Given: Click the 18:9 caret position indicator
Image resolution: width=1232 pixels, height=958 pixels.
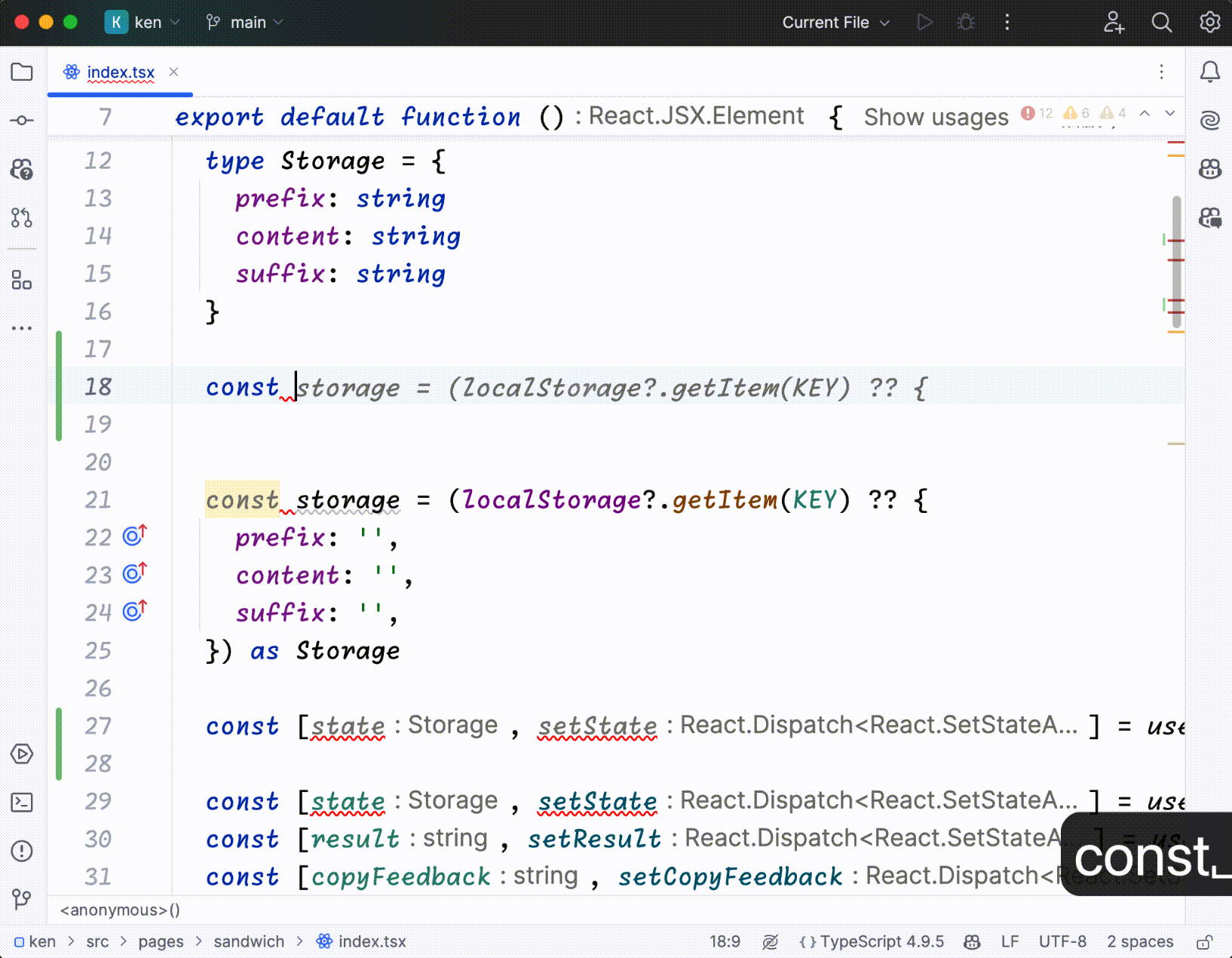Looking at the screenshot, I should 725,941.
